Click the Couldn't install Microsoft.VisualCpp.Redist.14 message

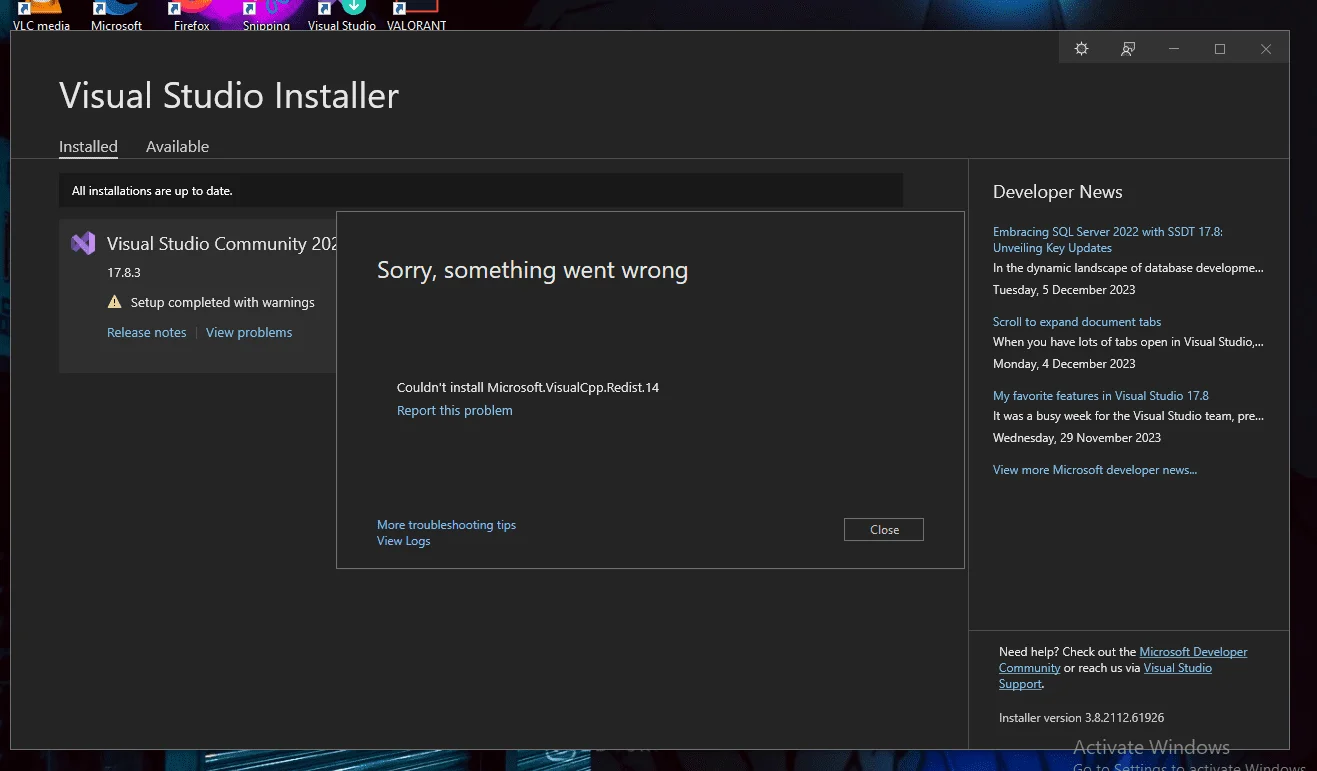coord(528,388)
